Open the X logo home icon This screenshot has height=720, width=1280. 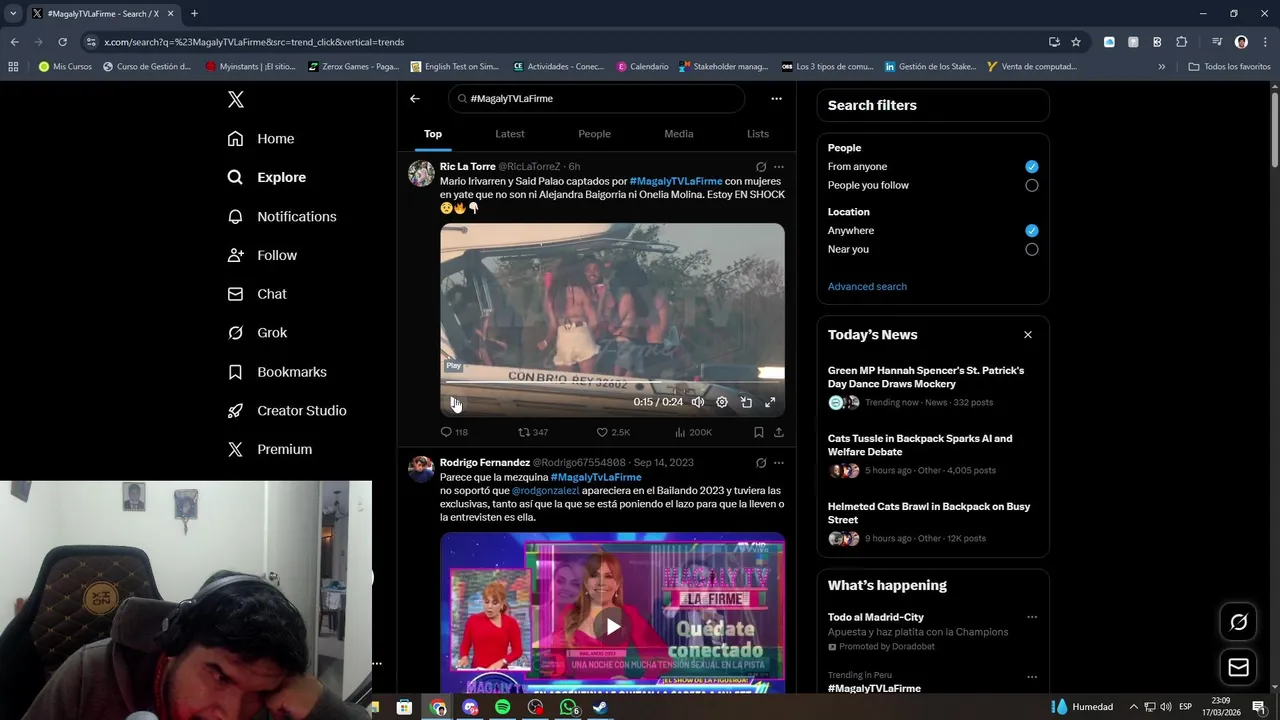[x=236, y=99]
